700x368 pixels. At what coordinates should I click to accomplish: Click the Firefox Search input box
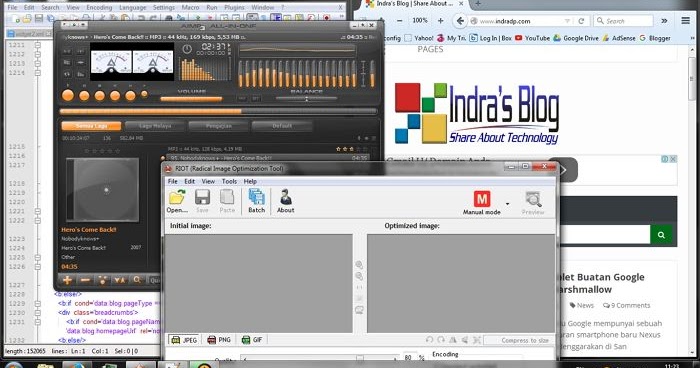coord(623,21)
